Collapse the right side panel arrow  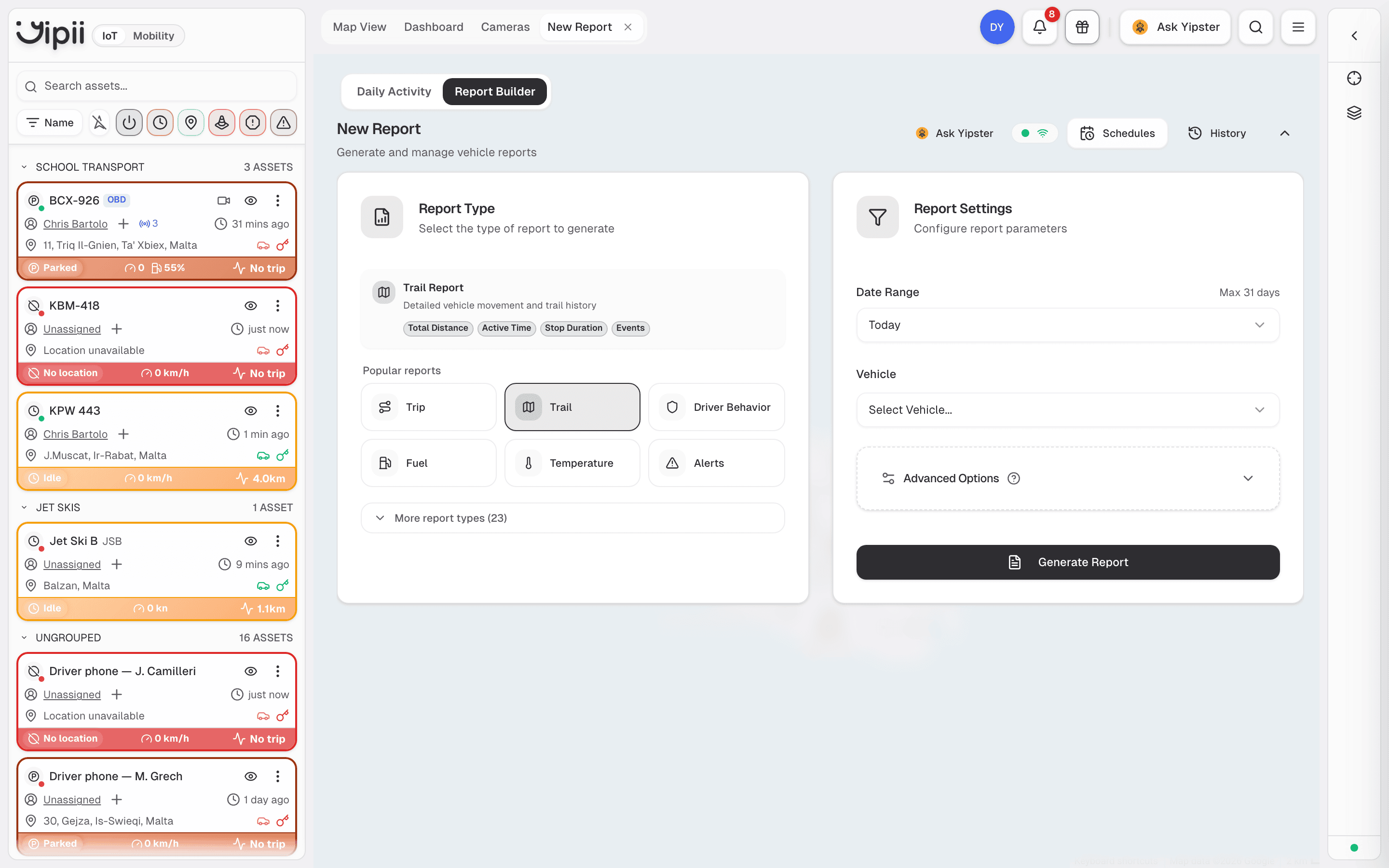[x=1354, y=36]
